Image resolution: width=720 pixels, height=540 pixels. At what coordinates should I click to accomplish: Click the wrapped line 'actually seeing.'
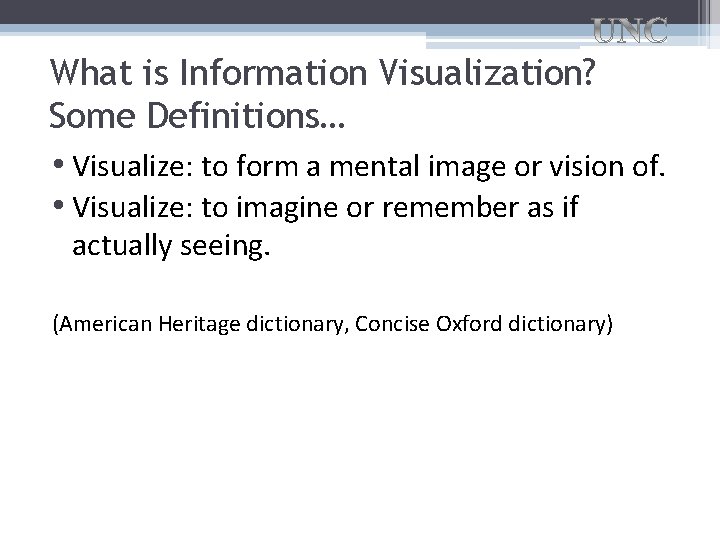pos(171,245)
